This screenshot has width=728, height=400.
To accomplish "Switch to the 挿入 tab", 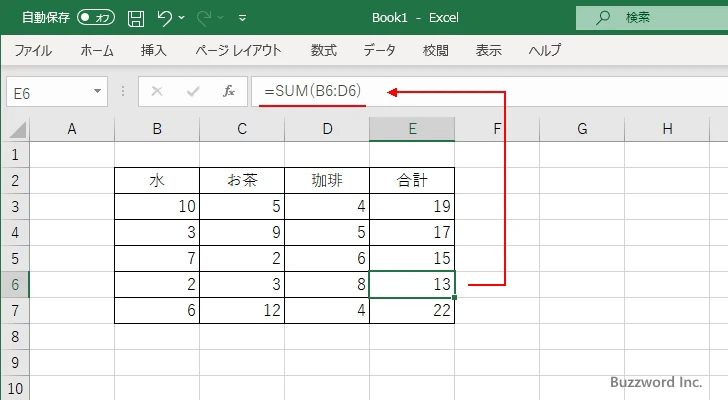I will (154, 50).
